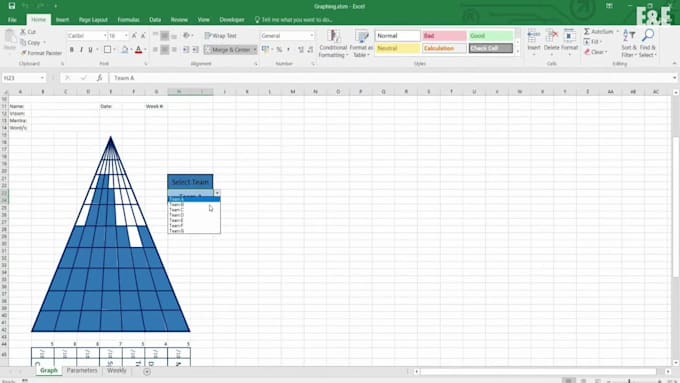Screen dimensions: 680x383
Task: Apply the Calculation cell style
Action: 445,48
